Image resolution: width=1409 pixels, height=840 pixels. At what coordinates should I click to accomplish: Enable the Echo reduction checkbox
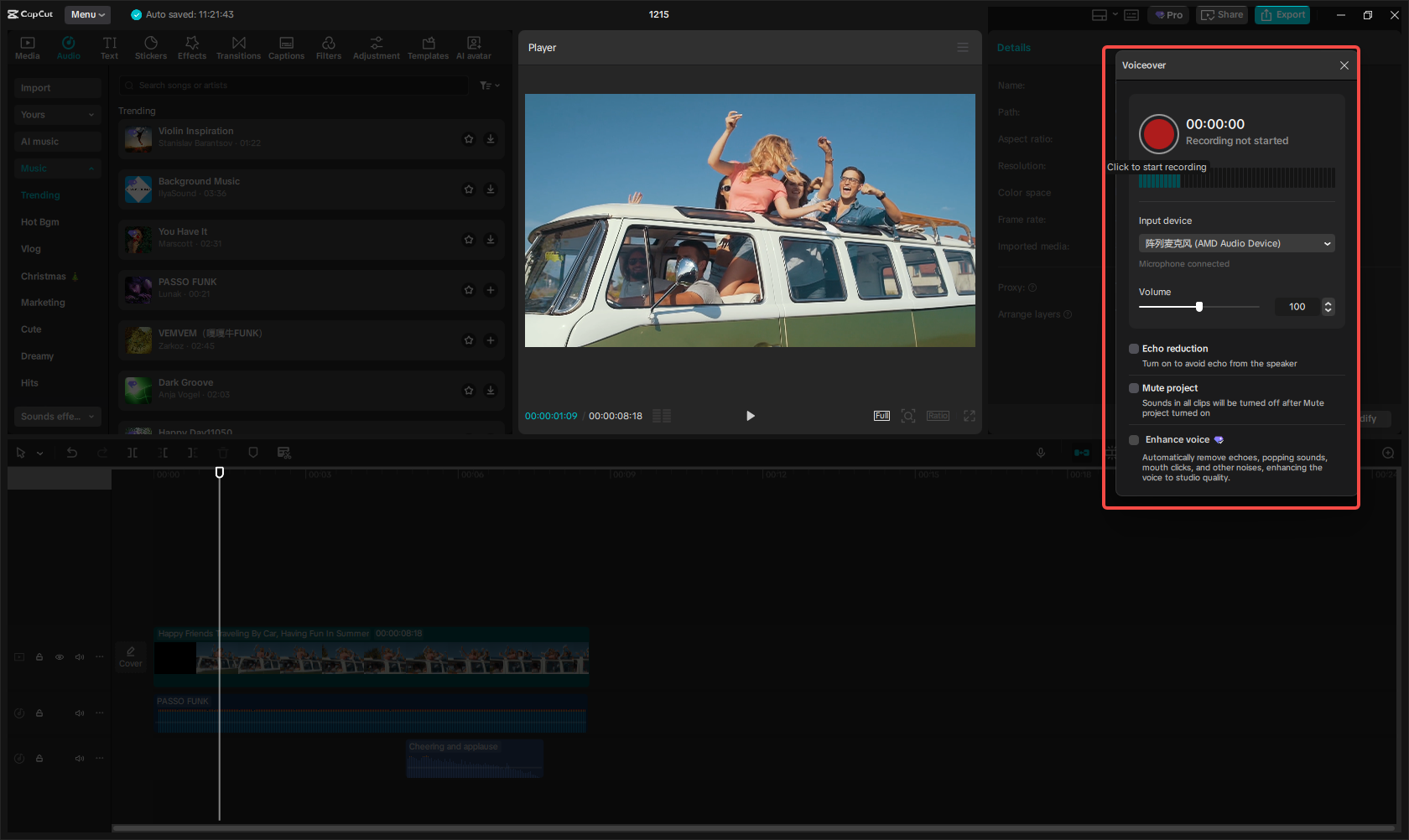[x=1134, y=349]
